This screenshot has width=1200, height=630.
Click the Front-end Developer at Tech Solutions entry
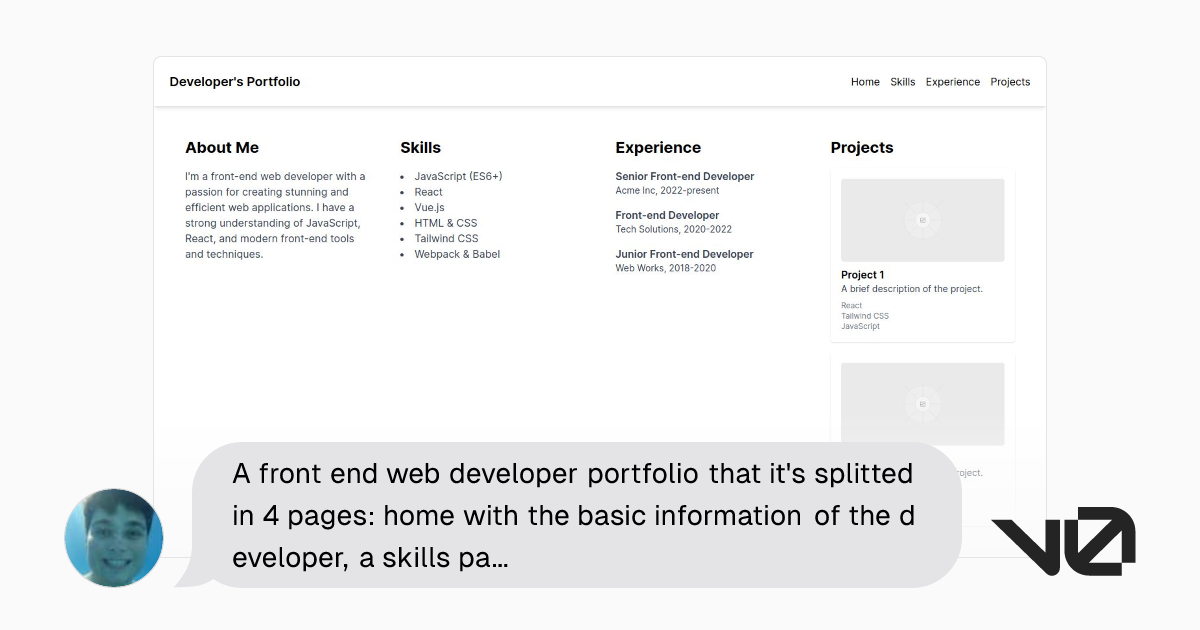(x=667, y=214)
